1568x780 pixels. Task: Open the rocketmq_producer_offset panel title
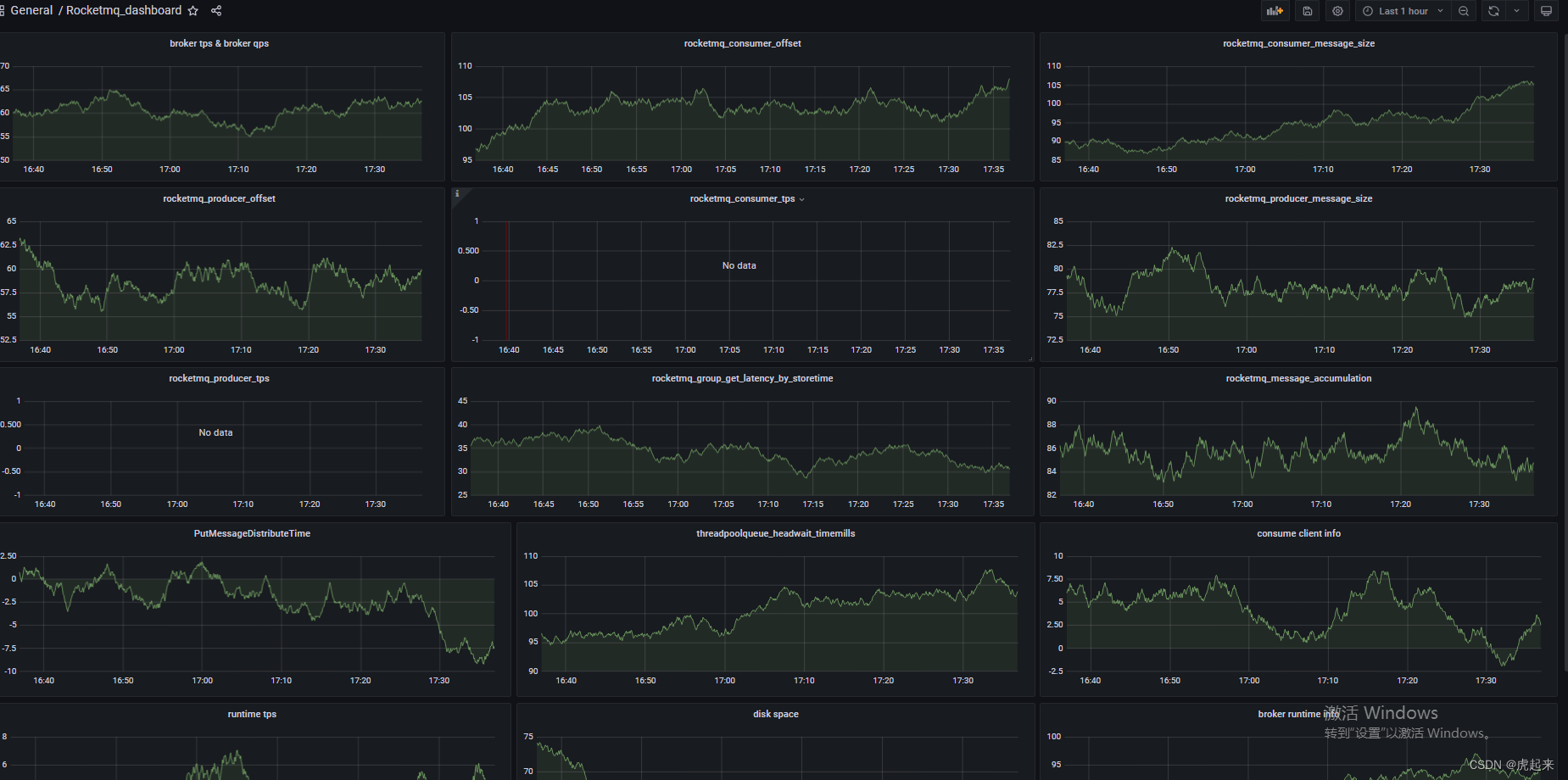tap(219, 198)
